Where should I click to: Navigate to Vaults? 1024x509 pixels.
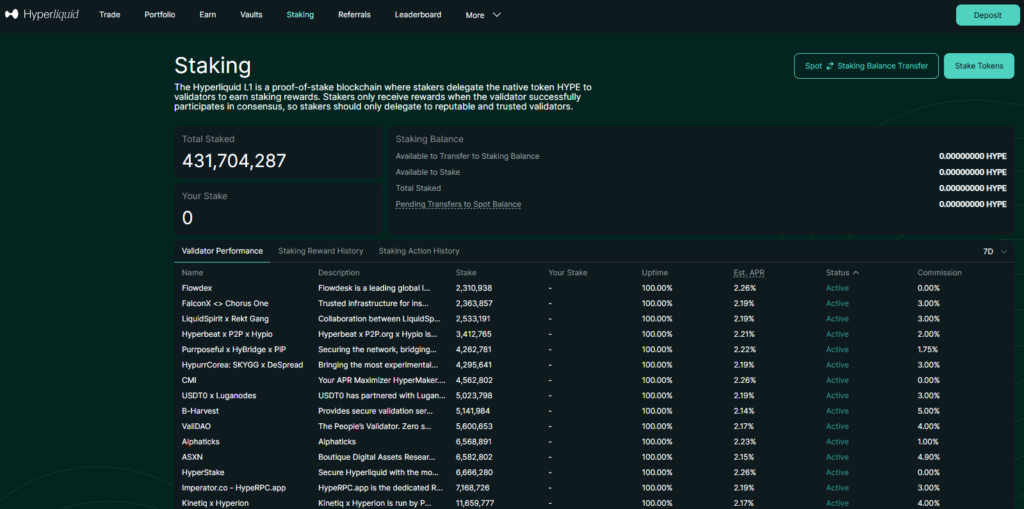[x=252, y=15]
